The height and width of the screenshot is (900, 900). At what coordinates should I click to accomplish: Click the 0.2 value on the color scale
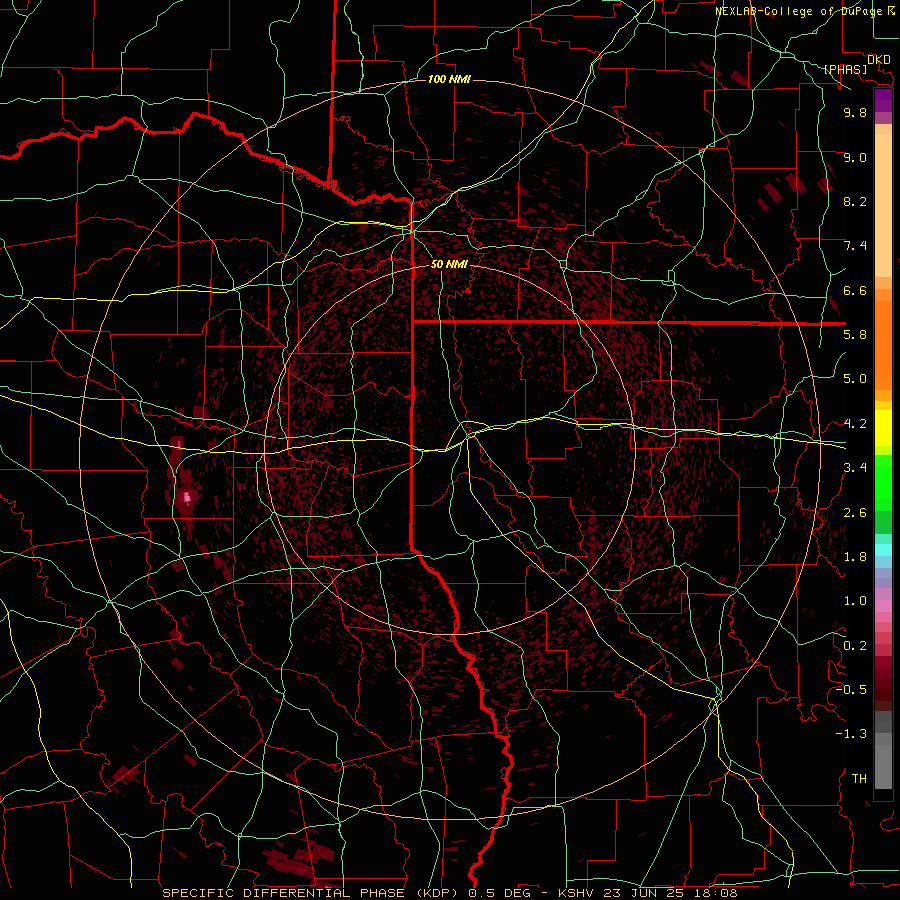[x=855, y=646]
